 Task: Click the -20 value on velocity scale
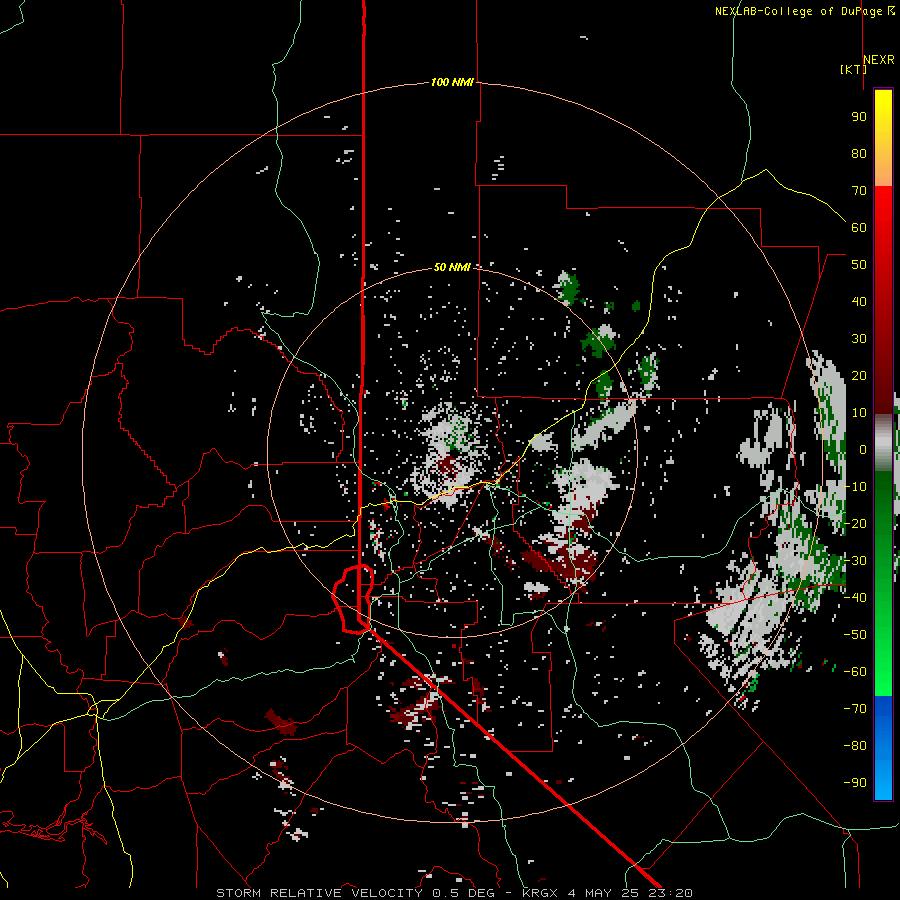point(855,523)
